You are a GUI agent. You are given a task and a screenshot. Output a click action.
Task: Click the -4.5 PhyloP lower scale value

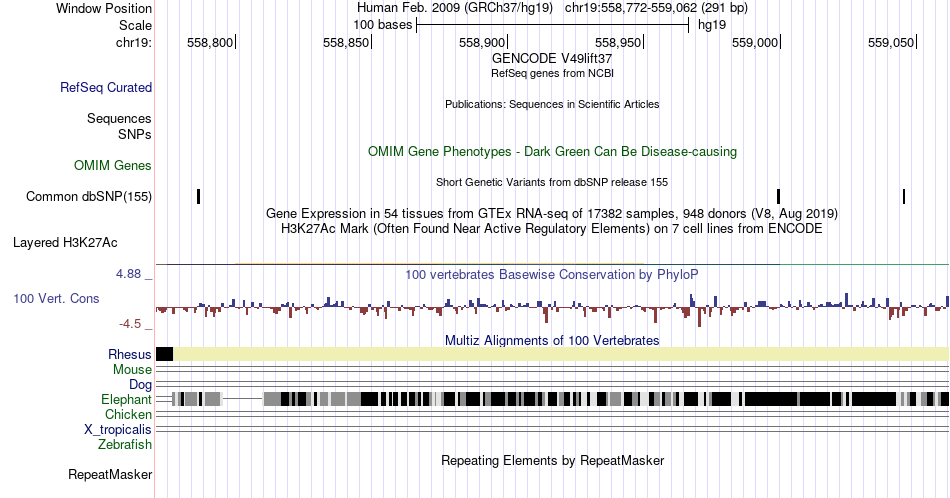(x=130, y=324)
